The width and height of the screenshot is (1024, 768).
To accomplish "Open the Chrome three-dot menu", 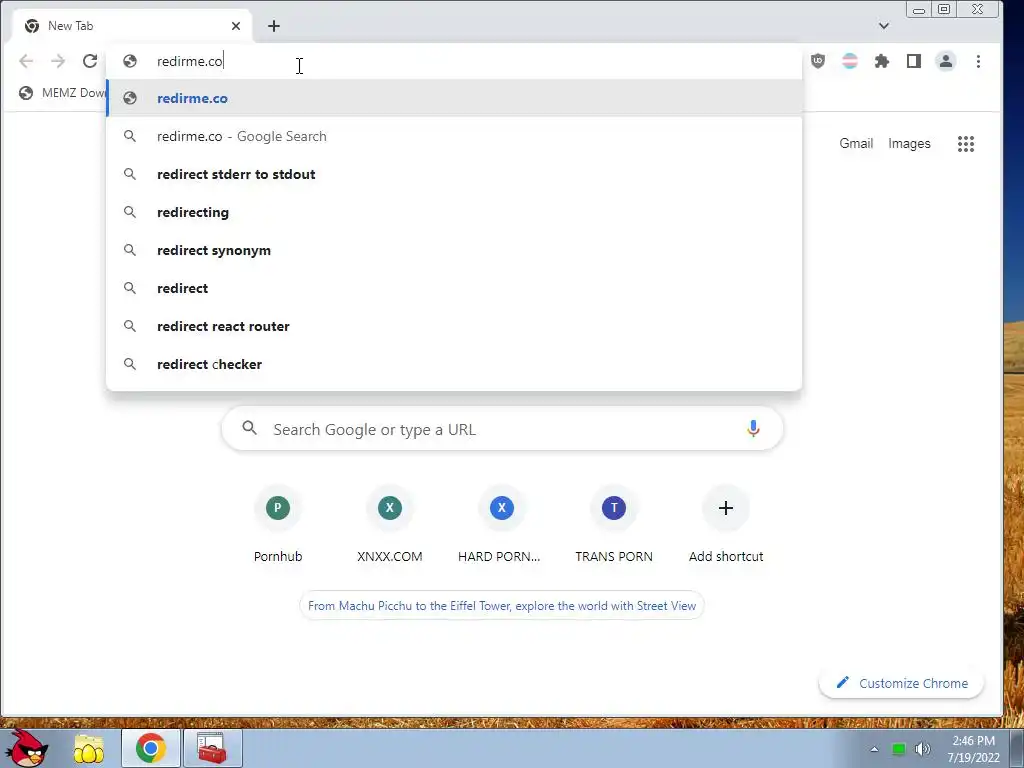I will (978, 61).
